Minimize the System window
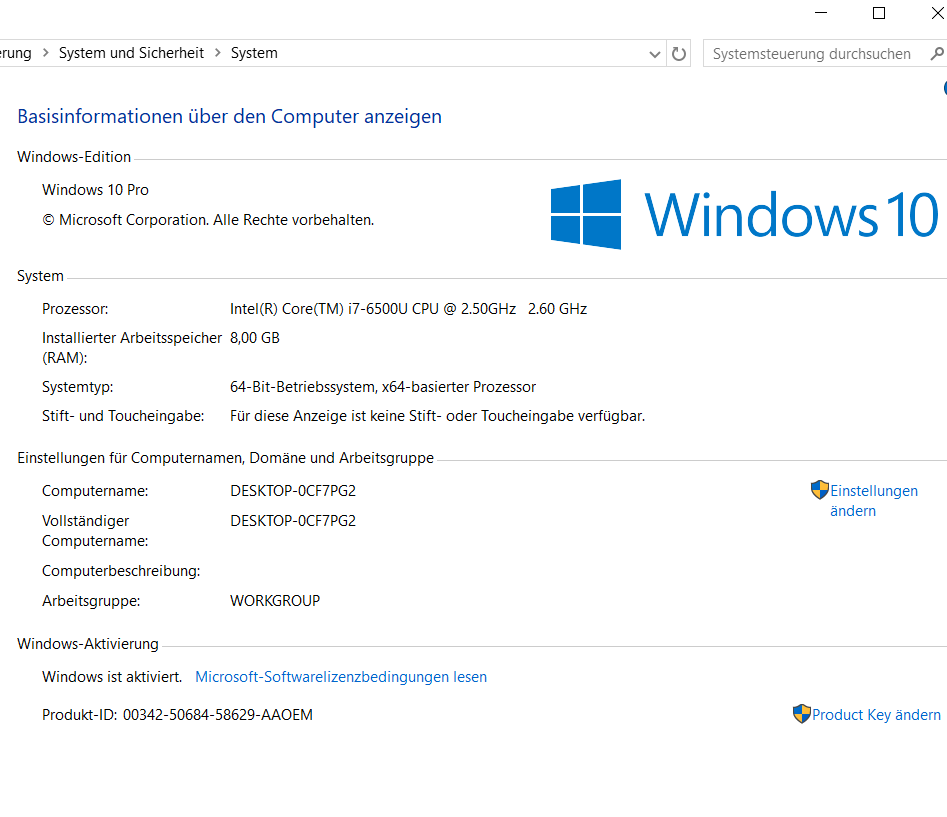The width and height of the screenshot is (947, 817). (x=821, y=13)
